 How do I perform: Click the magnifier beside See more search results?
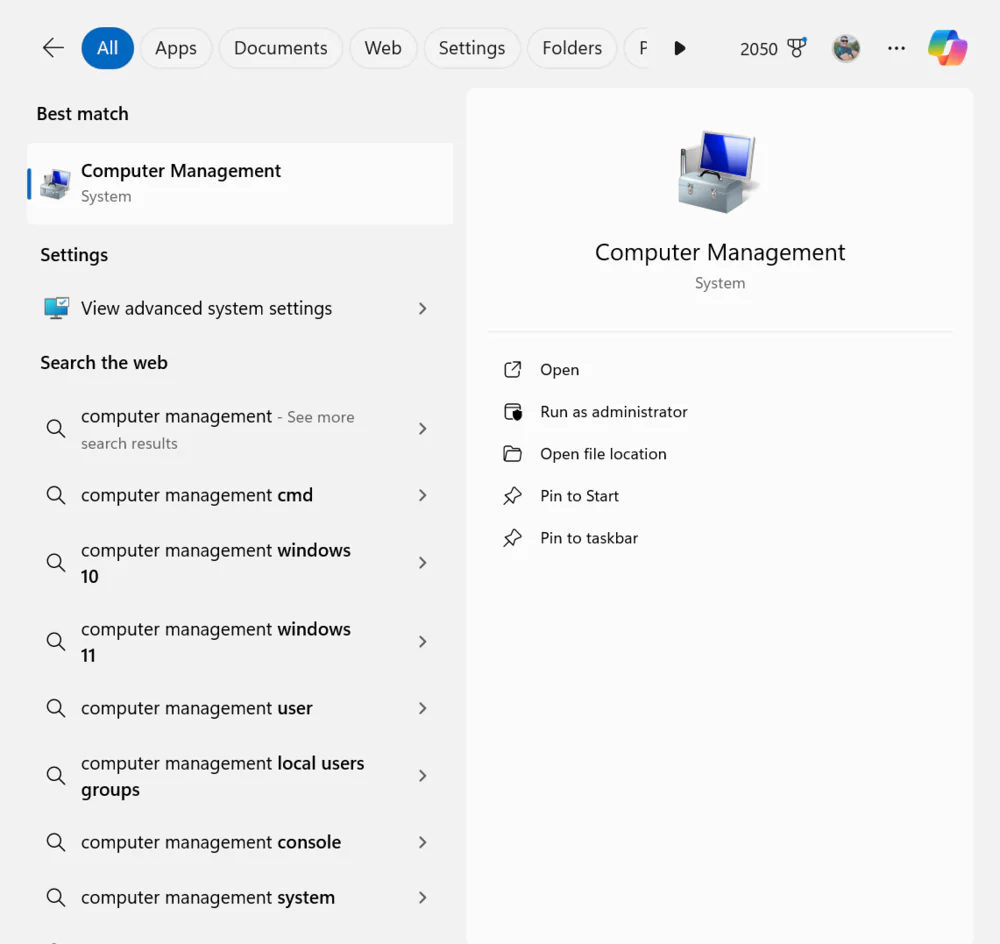[x=55, y=428]
